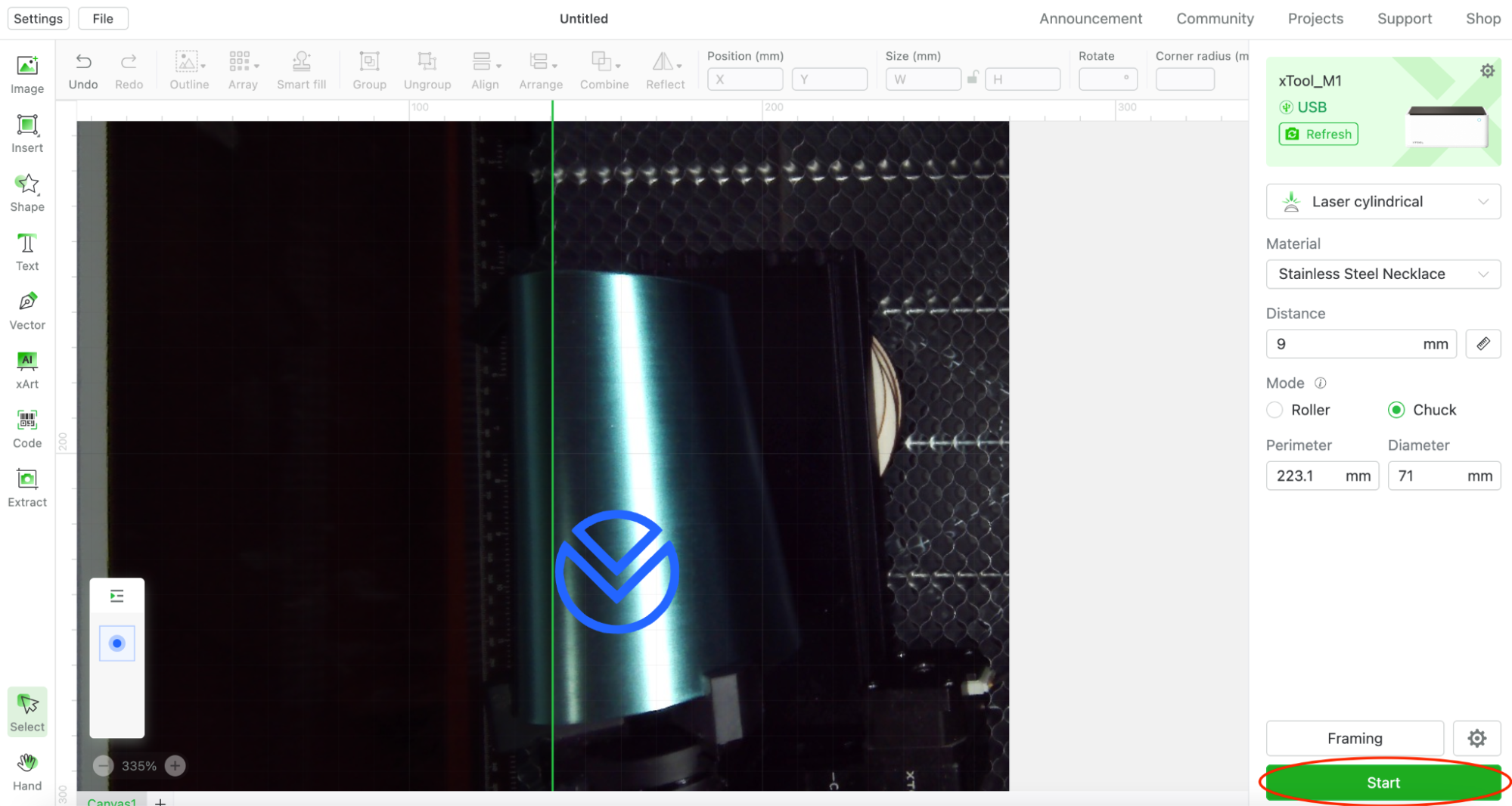Image resolution: width=1512 pixels, height=806 pixels.
Task: Open the Projects page
Action: tap(1315, 18)
